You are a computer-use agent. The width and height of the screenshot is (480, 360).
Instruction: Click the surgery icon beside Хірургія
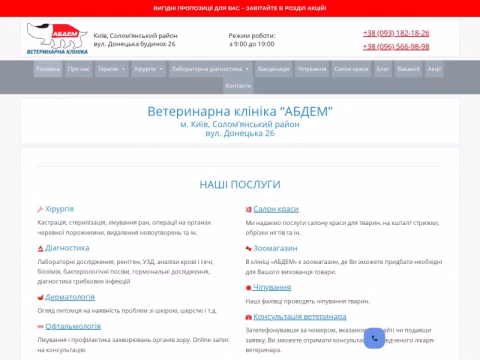(40, 209)
